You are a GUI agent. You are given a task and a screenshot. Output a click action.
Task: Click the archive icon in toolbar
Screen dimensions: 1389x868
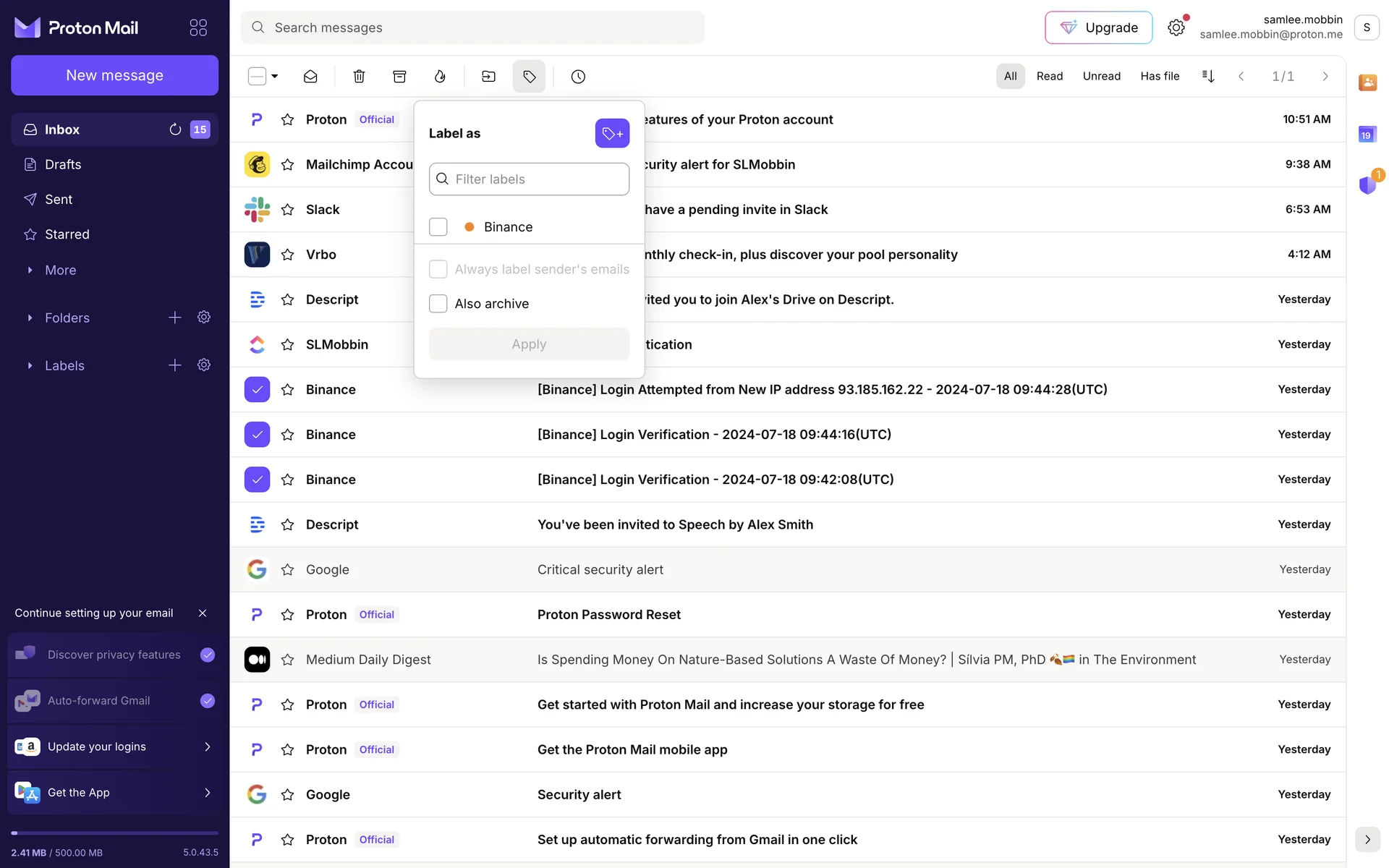coord(399,76)
